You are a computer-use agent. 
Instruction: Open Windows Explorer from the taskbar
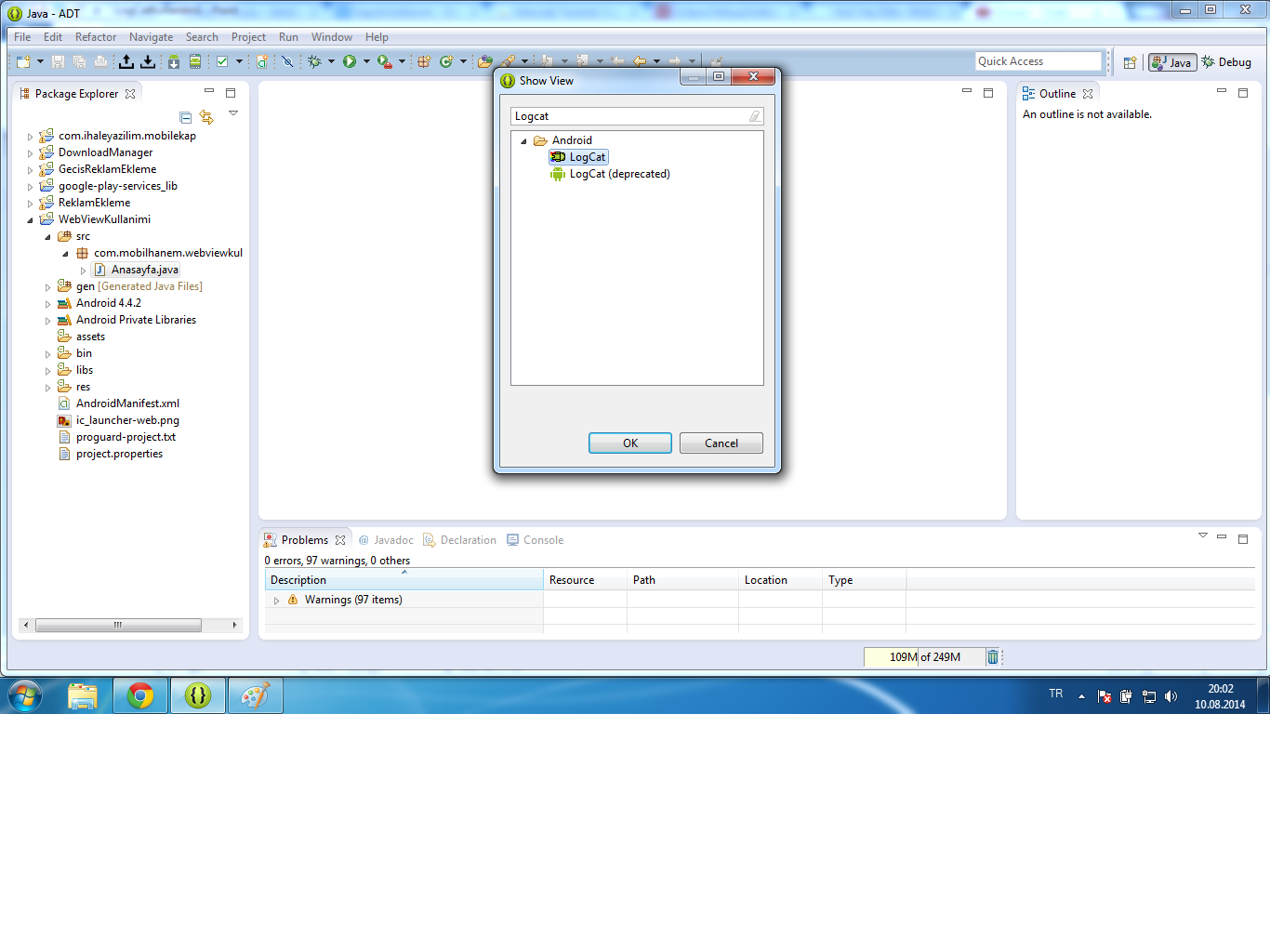[83, 695]
